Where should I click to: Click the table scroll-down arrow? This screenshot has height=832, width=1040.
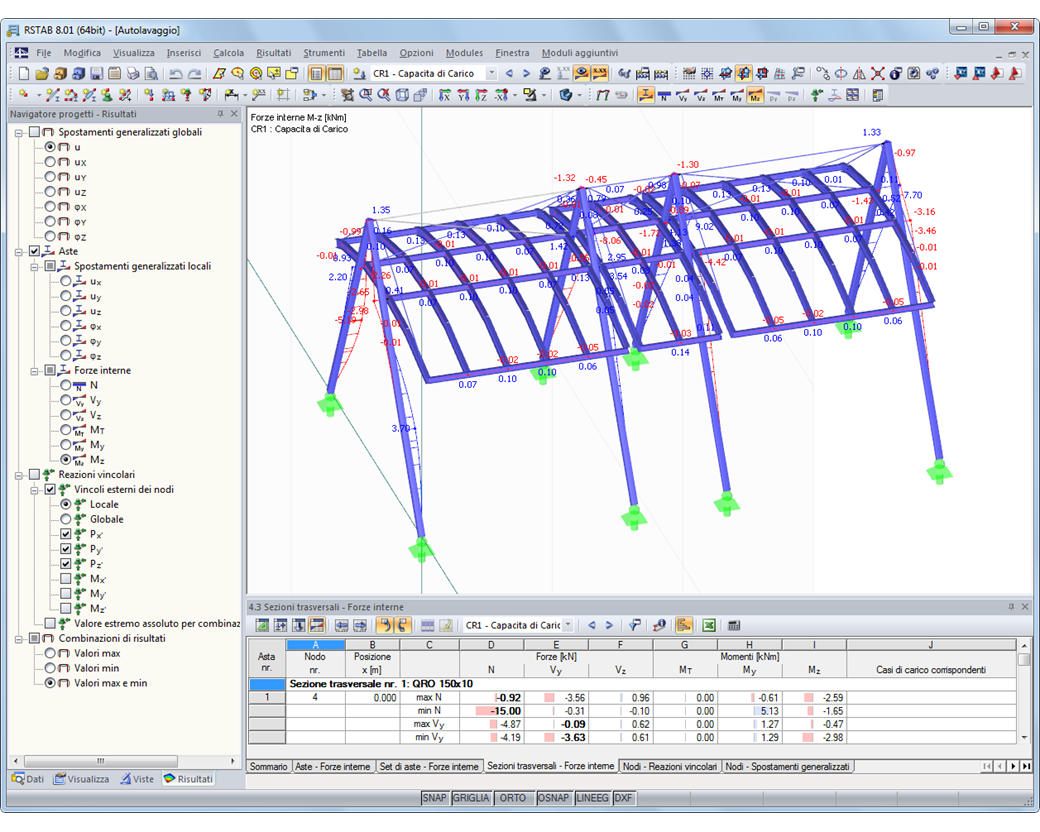pos(1024,737)
